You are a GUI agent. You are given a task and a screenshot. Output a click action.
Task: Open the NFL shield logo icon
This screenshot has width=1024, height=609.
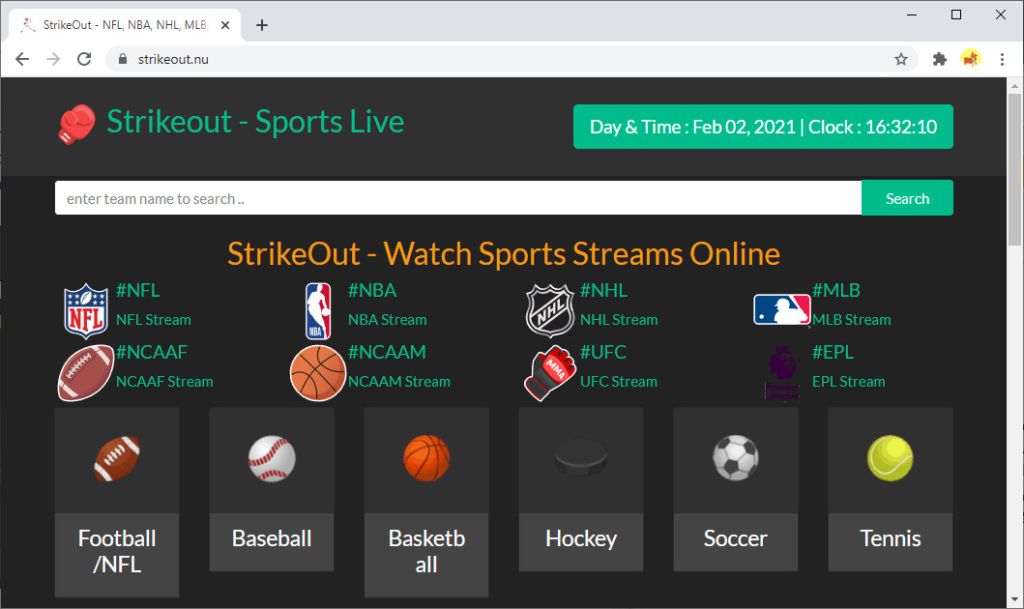tap(86, 311)
